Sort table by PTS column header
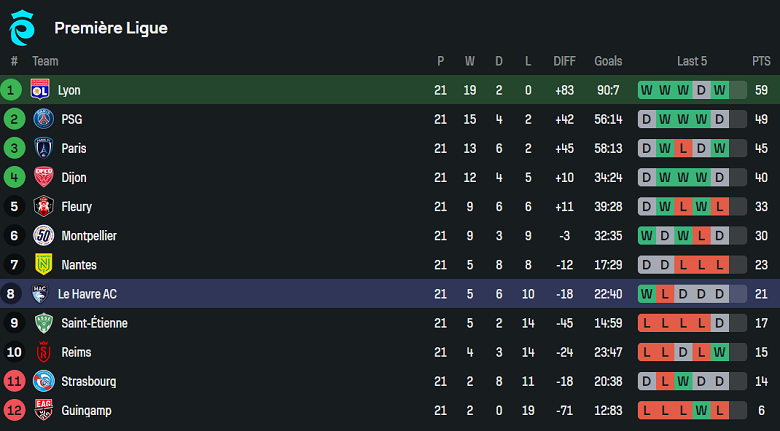780x431 pixels. (x=761, y=61)
